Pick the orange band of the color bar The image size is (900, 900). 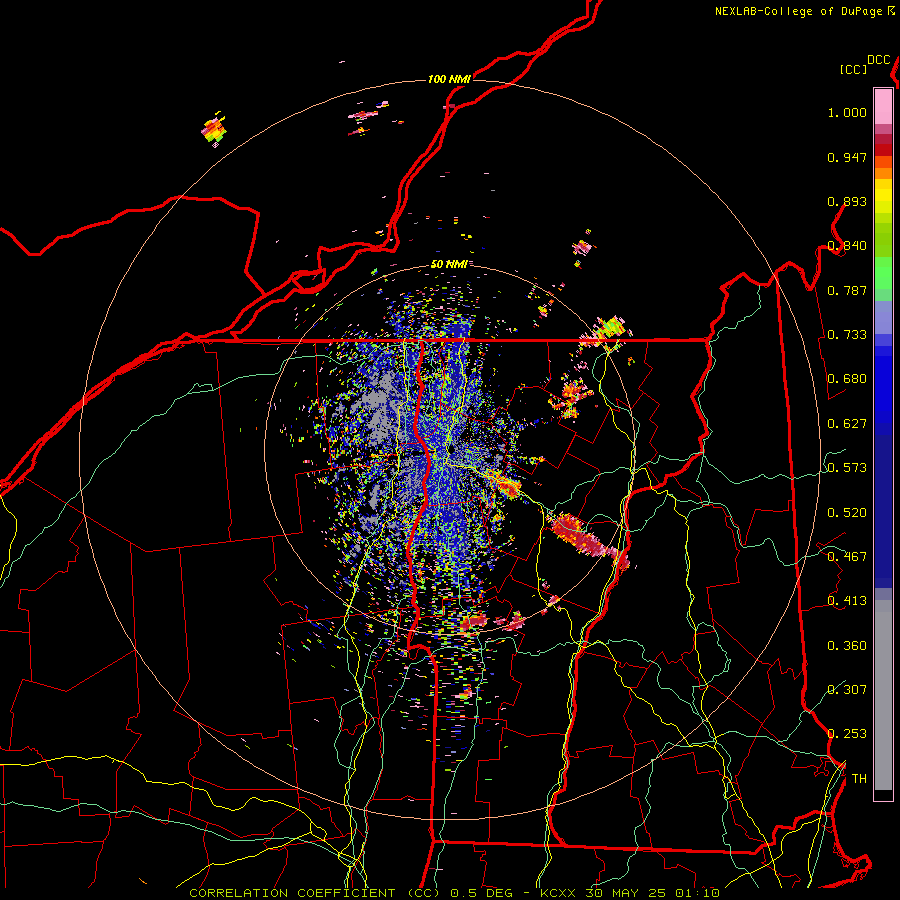coord(883,173)
